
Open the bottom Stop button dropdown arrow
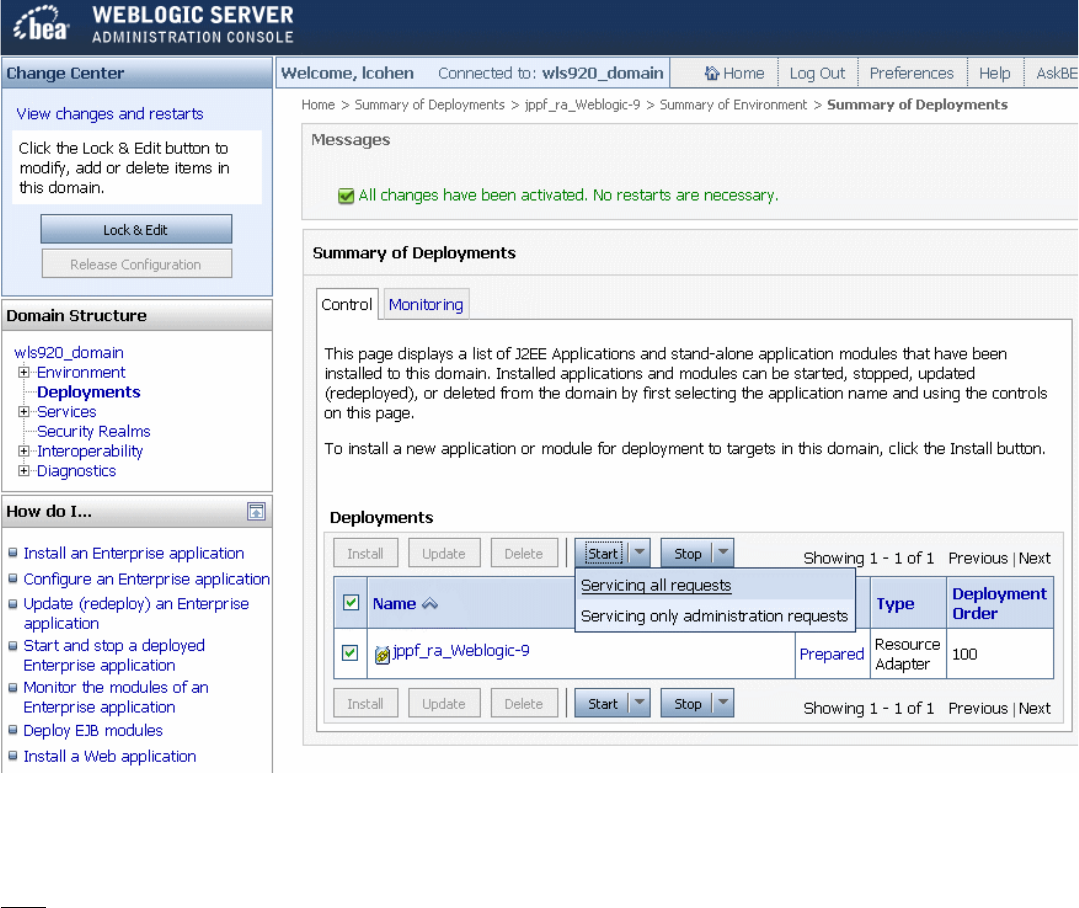(723, 703)
